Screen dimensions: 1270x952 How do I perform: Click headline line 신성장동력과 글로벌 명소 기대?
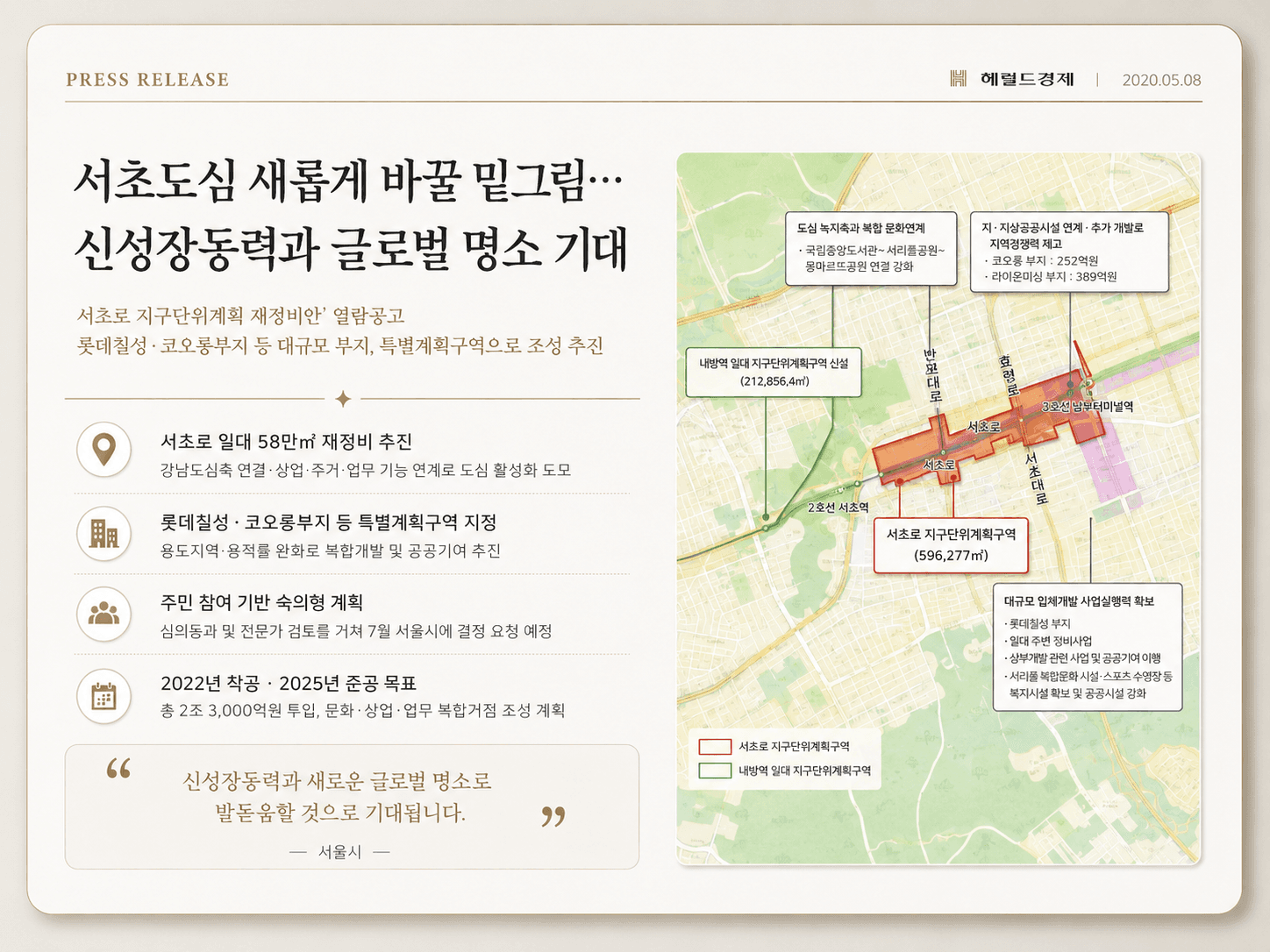[351, 249]
